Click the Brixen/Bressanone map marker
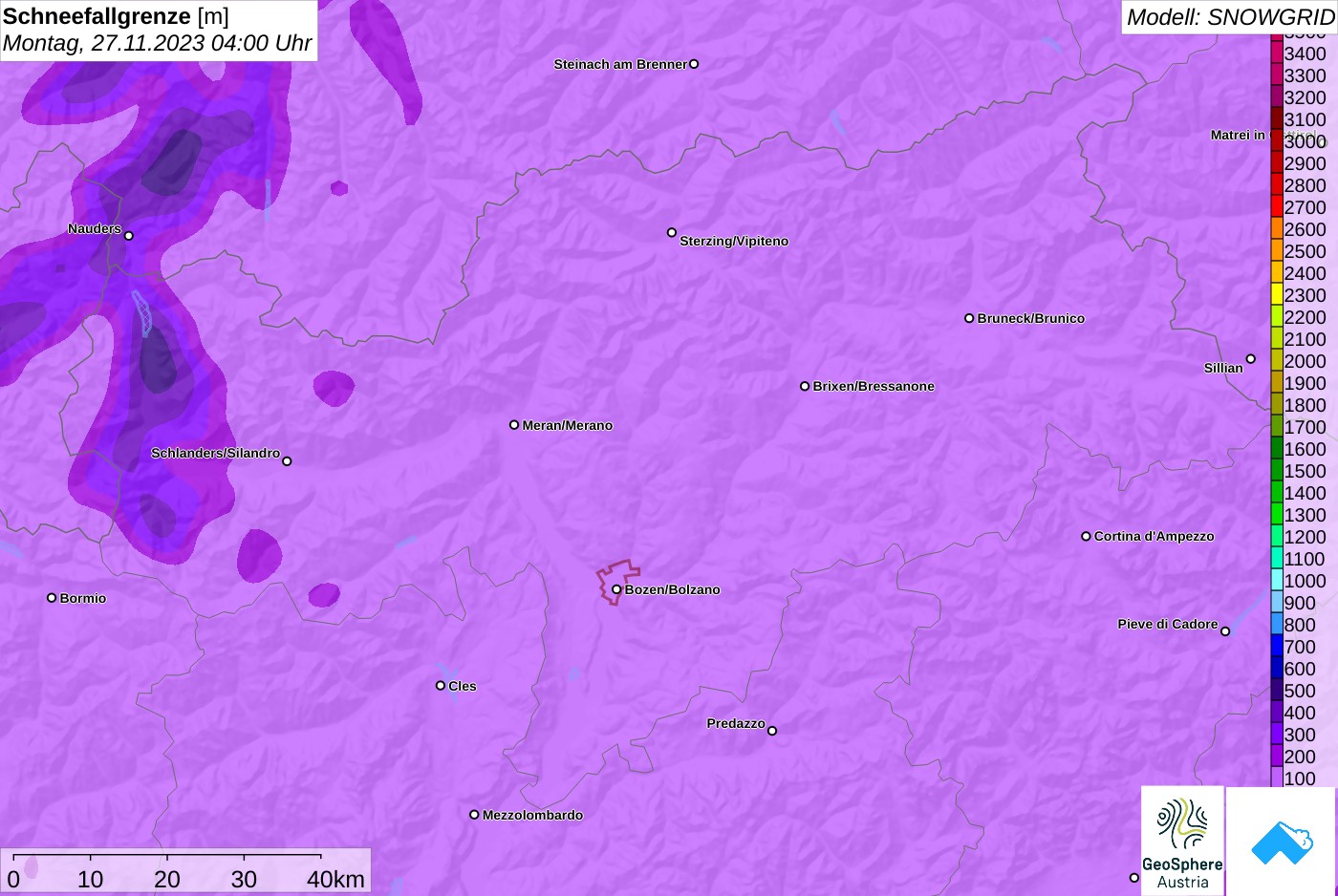The image size is (1338, 896). point(805,386)
